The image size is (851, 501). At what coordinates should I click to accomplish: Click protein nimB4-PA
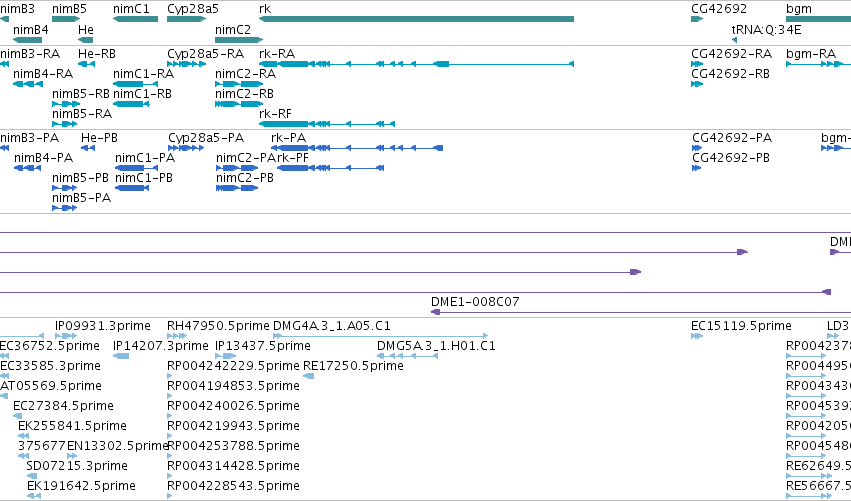[x=43, y=158]
